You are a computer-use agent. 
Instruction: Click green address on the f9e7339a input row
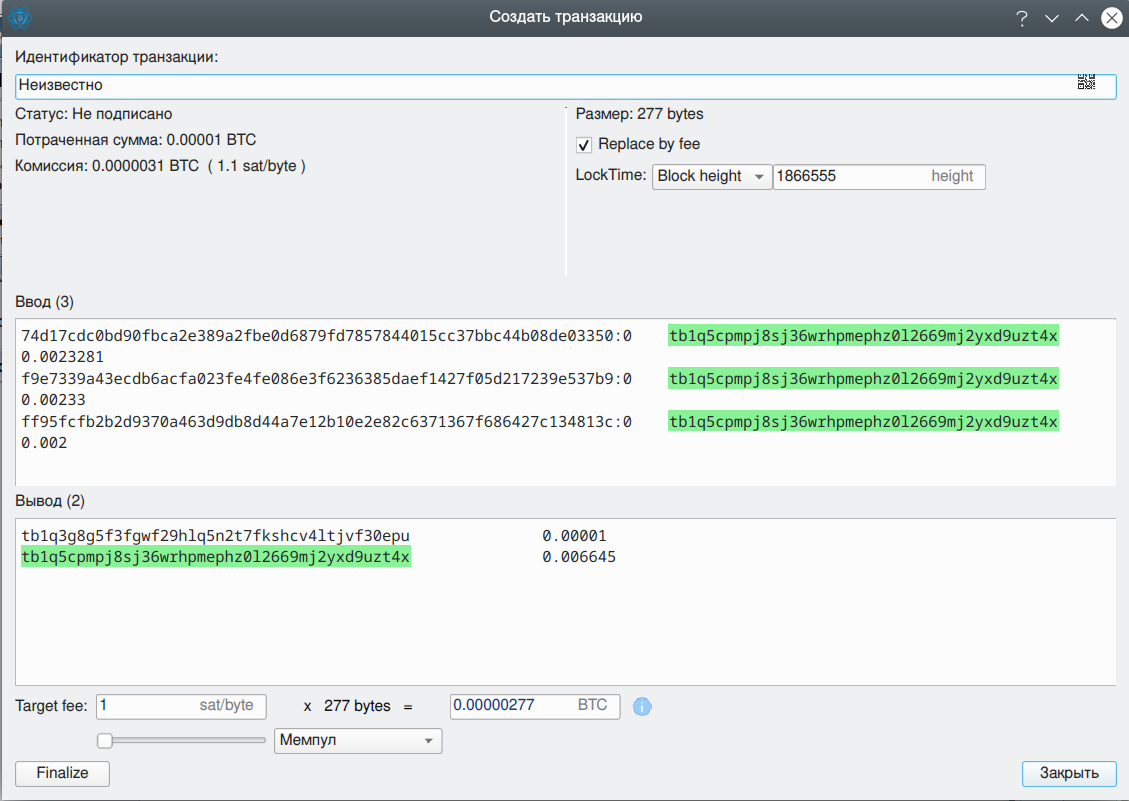tap(863, 379)
